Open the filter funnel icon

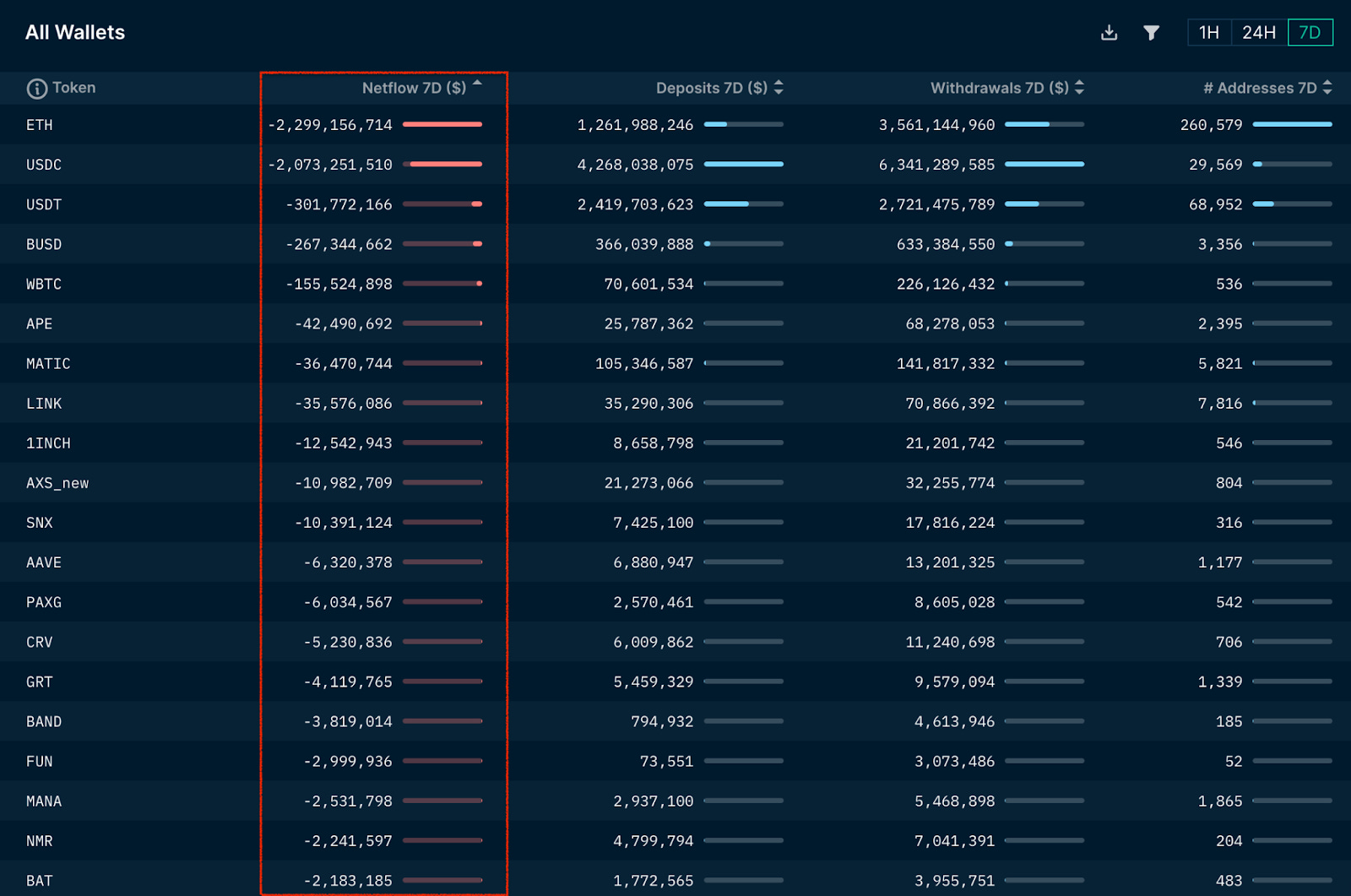(1151, 33)
